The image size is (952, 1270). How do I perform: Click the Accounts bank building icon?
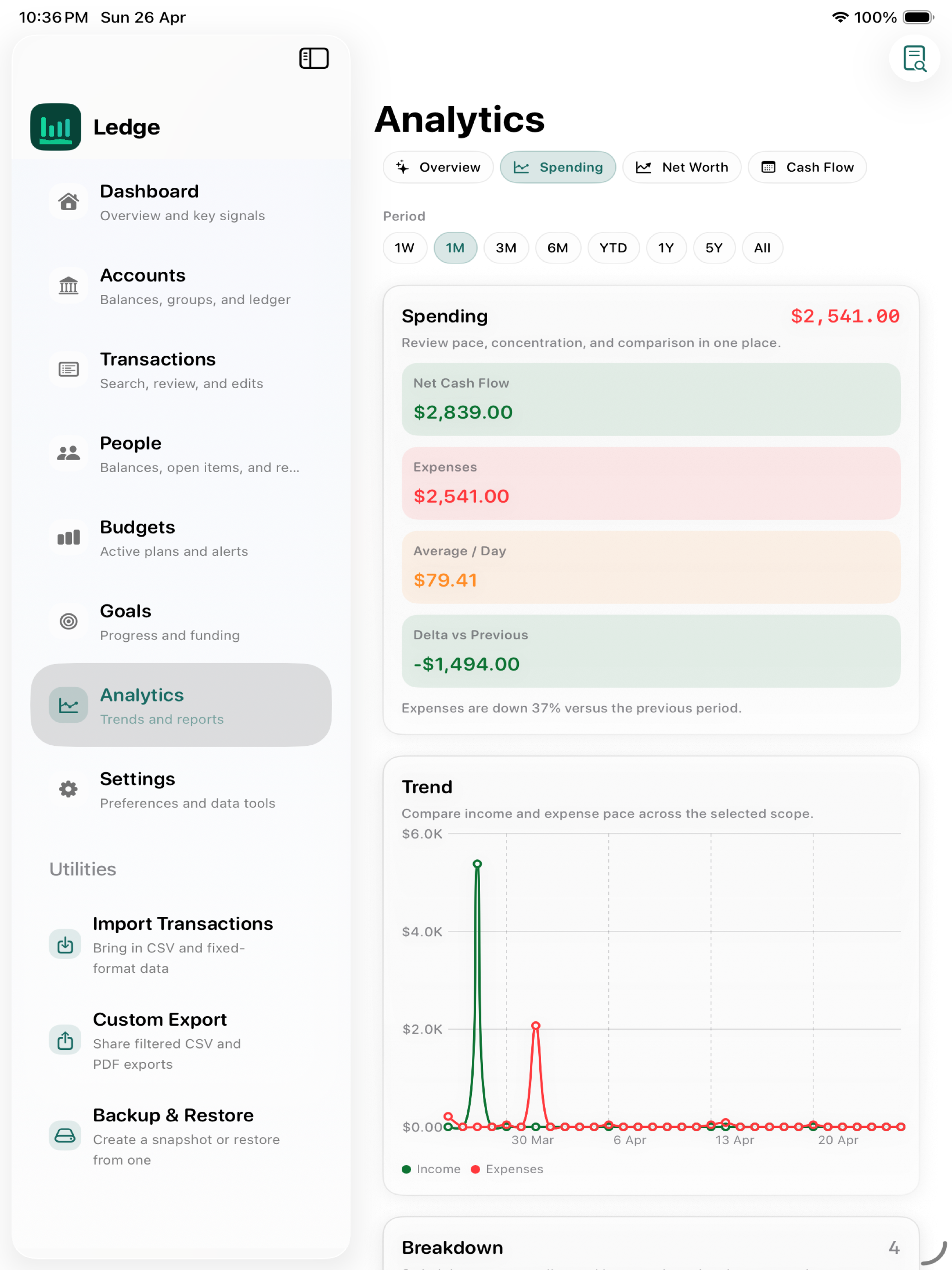[x=68, y=285]
